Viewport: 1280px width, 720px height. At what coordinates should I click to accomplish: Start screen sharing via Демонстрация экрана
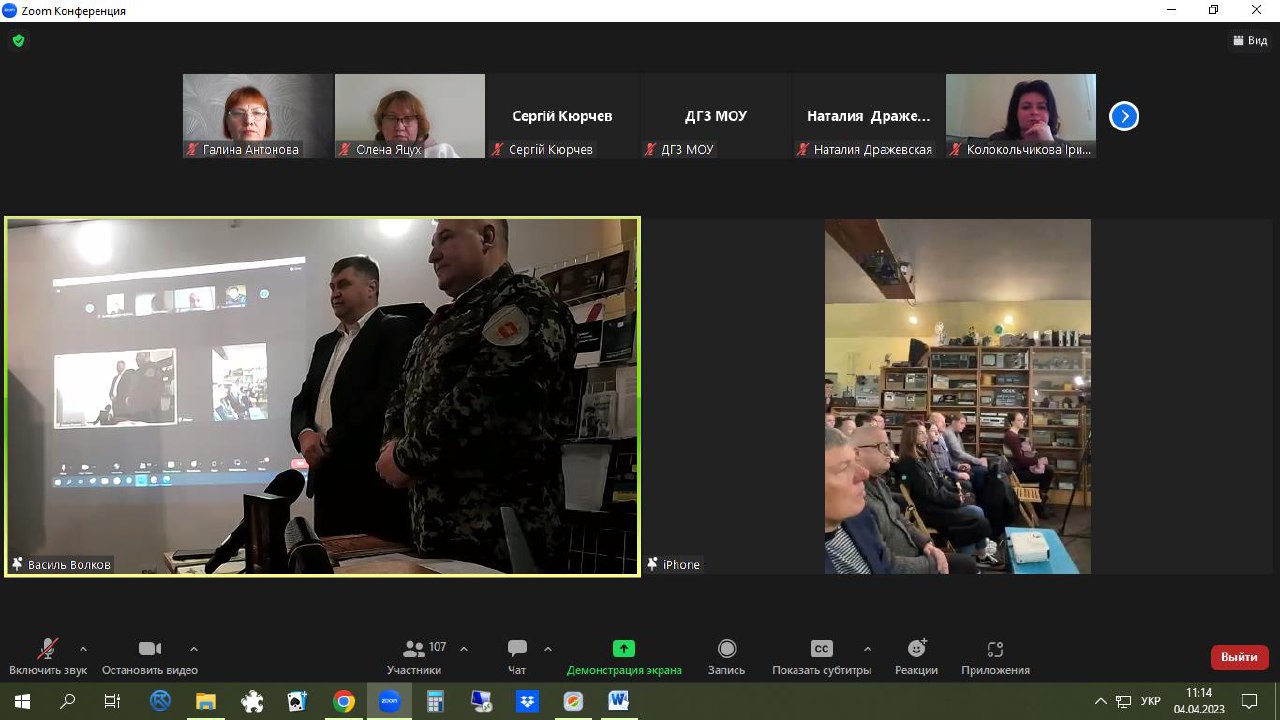coord(624,657)
